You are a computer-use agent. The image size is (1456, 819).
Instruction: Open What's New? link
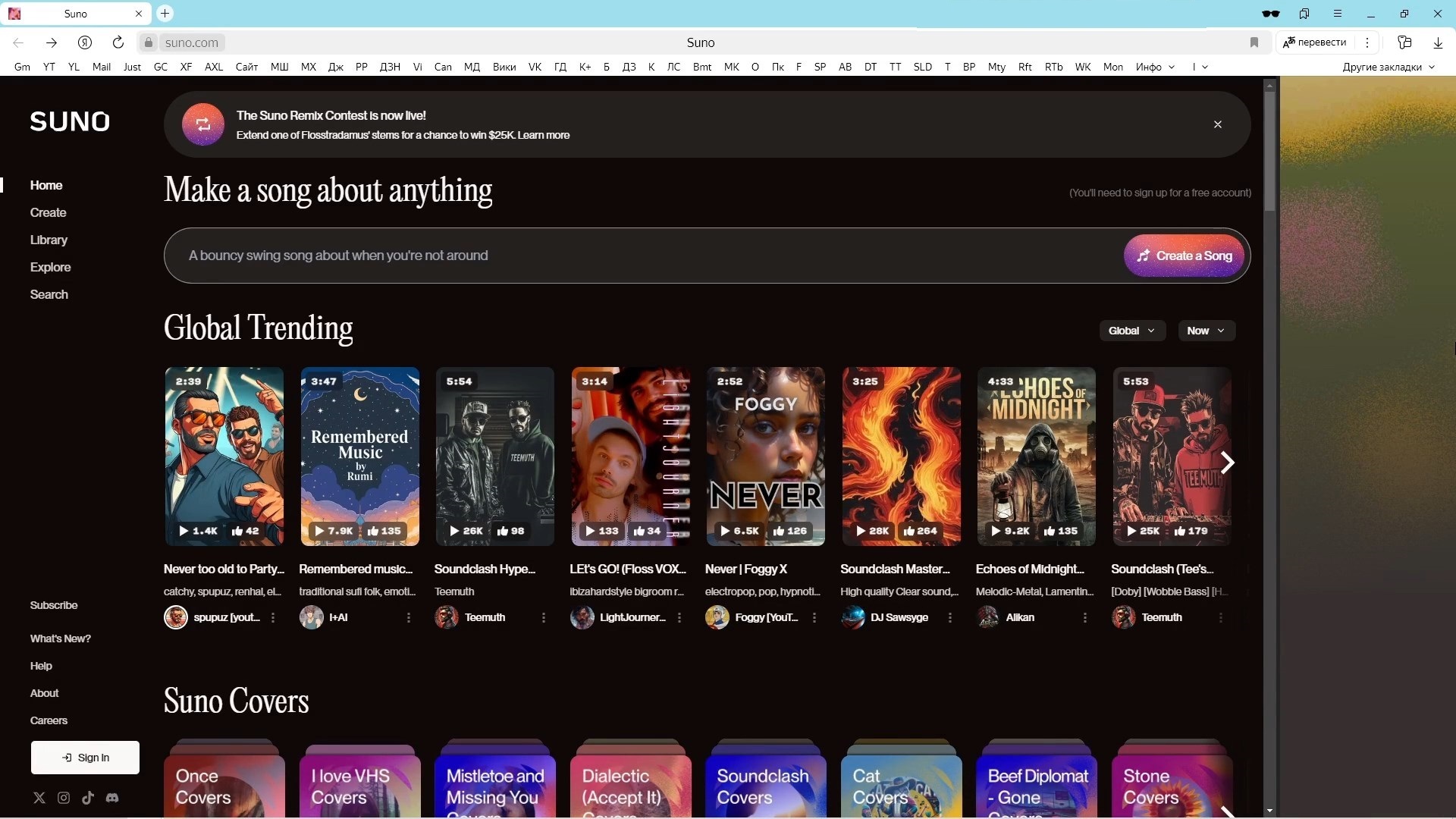(x=60, y=639)
